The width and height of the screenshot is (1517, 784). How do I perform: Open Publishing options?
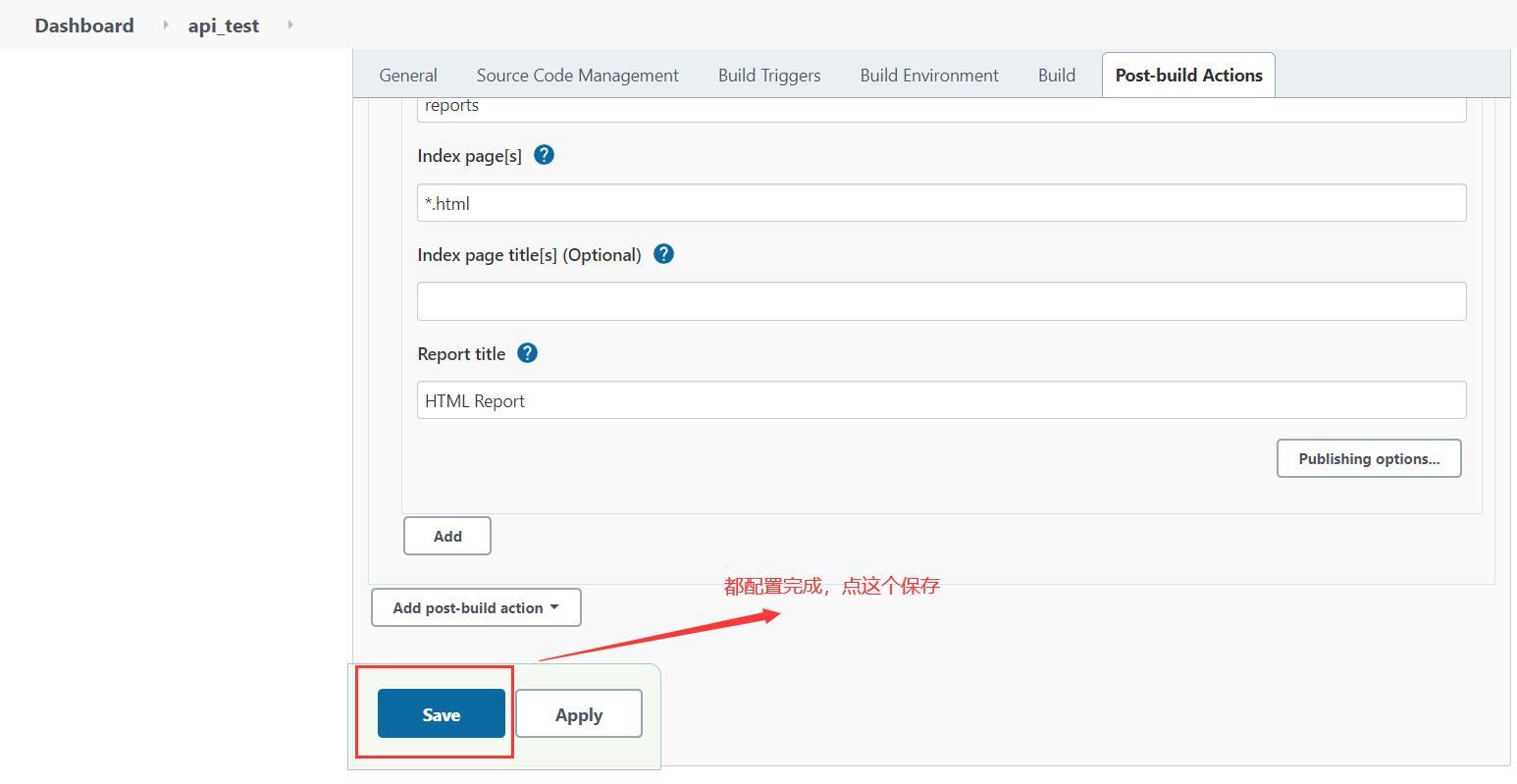coord(1369,458)
